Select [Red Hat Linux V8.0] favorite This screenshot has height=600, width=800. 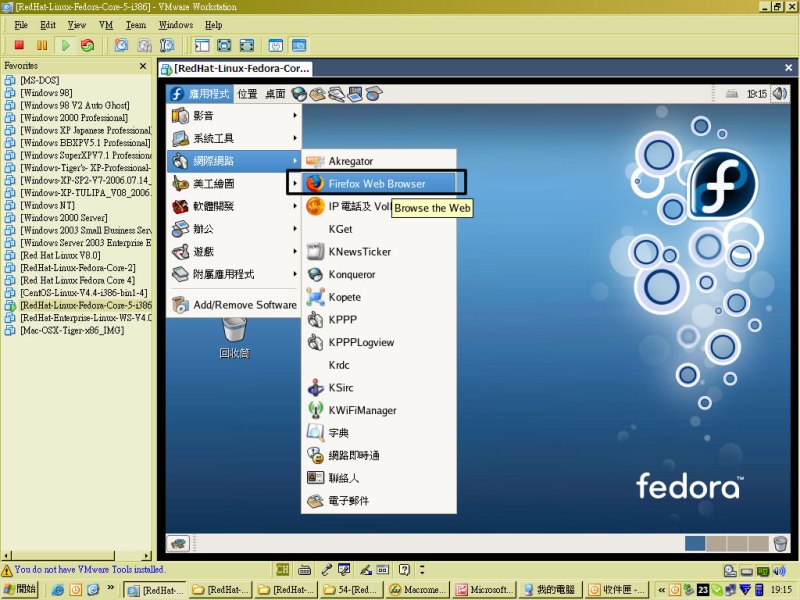[x=60, y=256]
